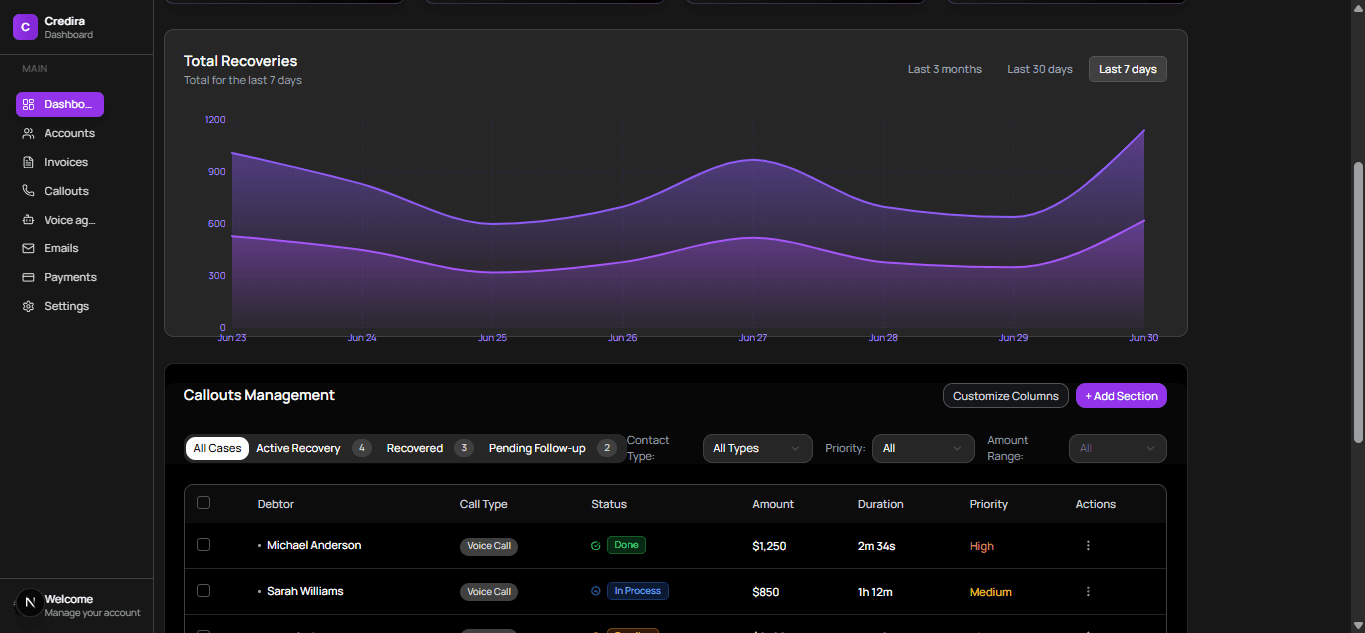The width and height of the screenshot is (1365, 633).
Task: Open the Dashboard sidebar item
Action: (60, 104)
